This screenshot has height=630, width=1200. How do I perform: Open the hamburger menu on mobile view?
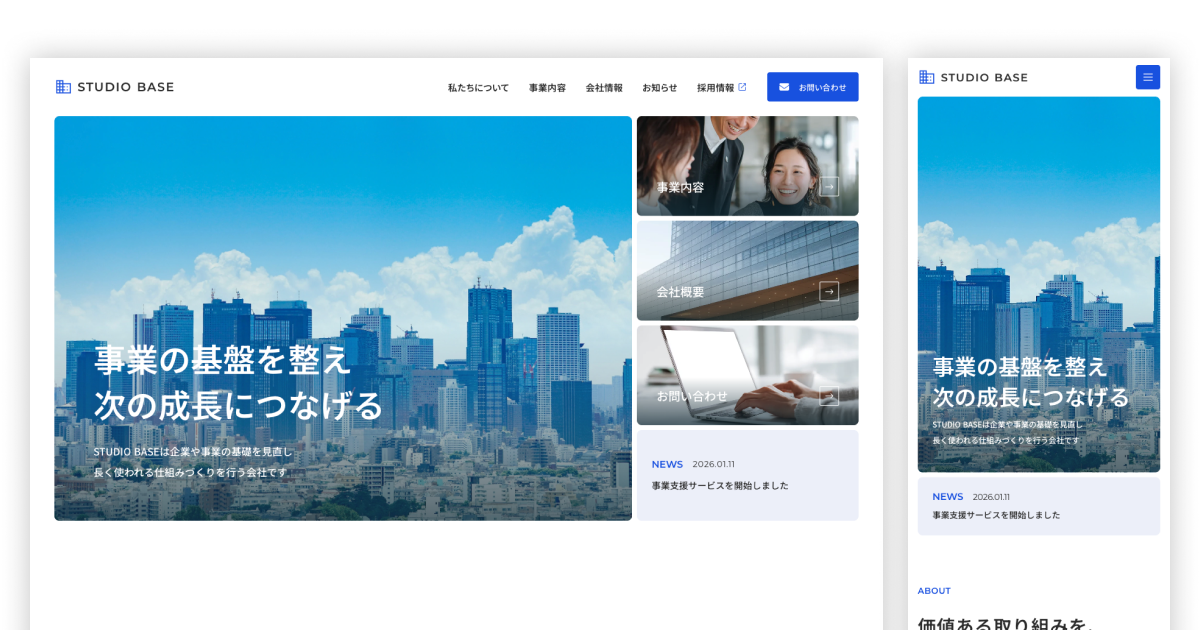(x=1147, y=77)
